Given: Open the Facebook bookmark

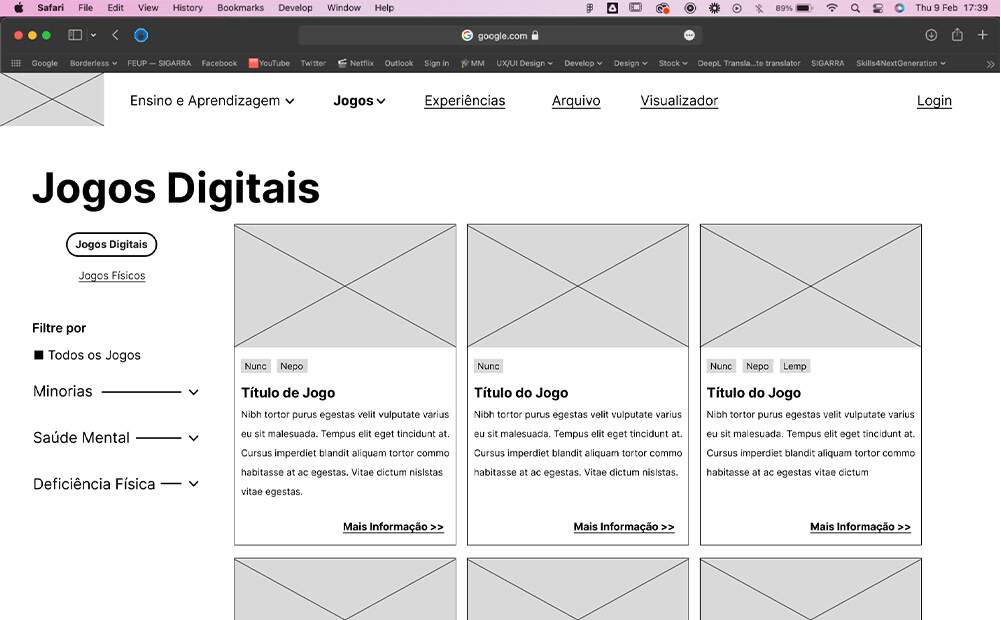Looking at the screenshot, I should pos(219,62).
